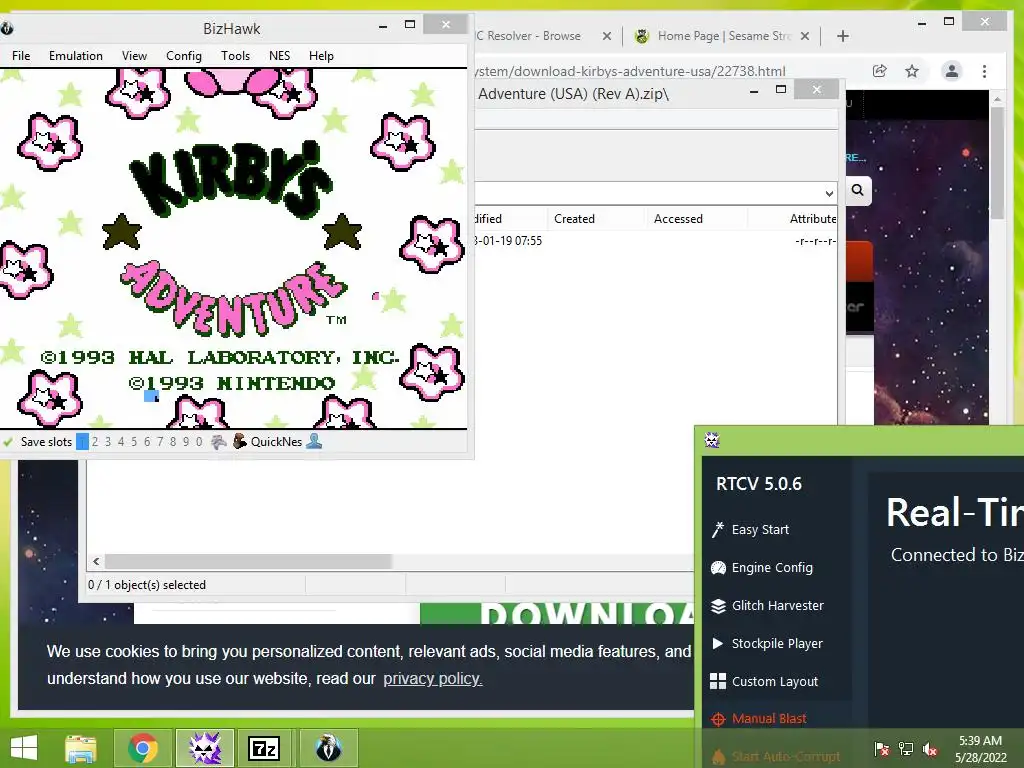Screen dimensions: 1024x768
Task: Switch to RTCV from the taskbar
Action: [x=205, y=748]
